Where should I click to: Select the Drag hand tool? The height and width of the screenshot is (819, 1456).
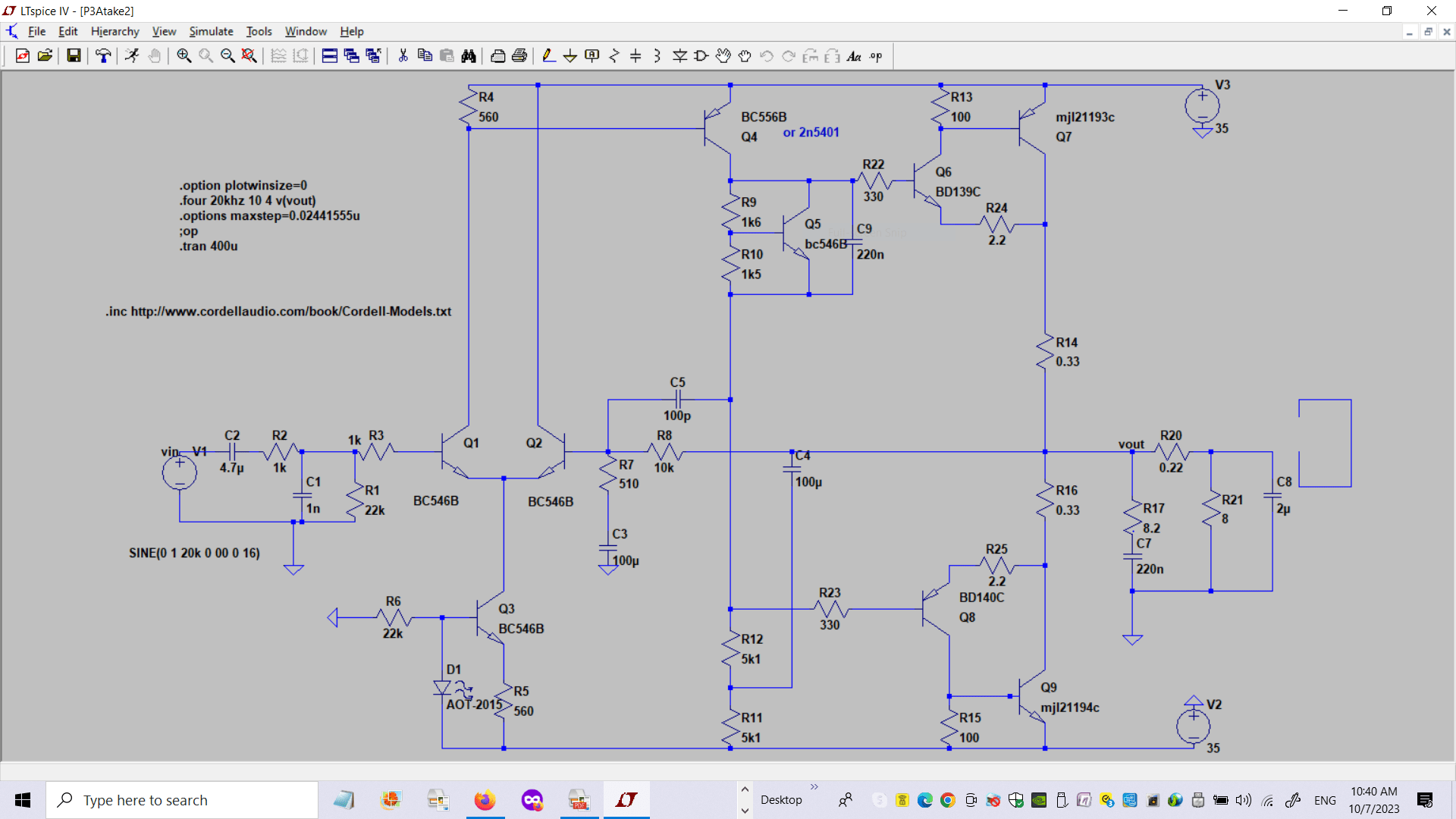[x=745, y=56]
